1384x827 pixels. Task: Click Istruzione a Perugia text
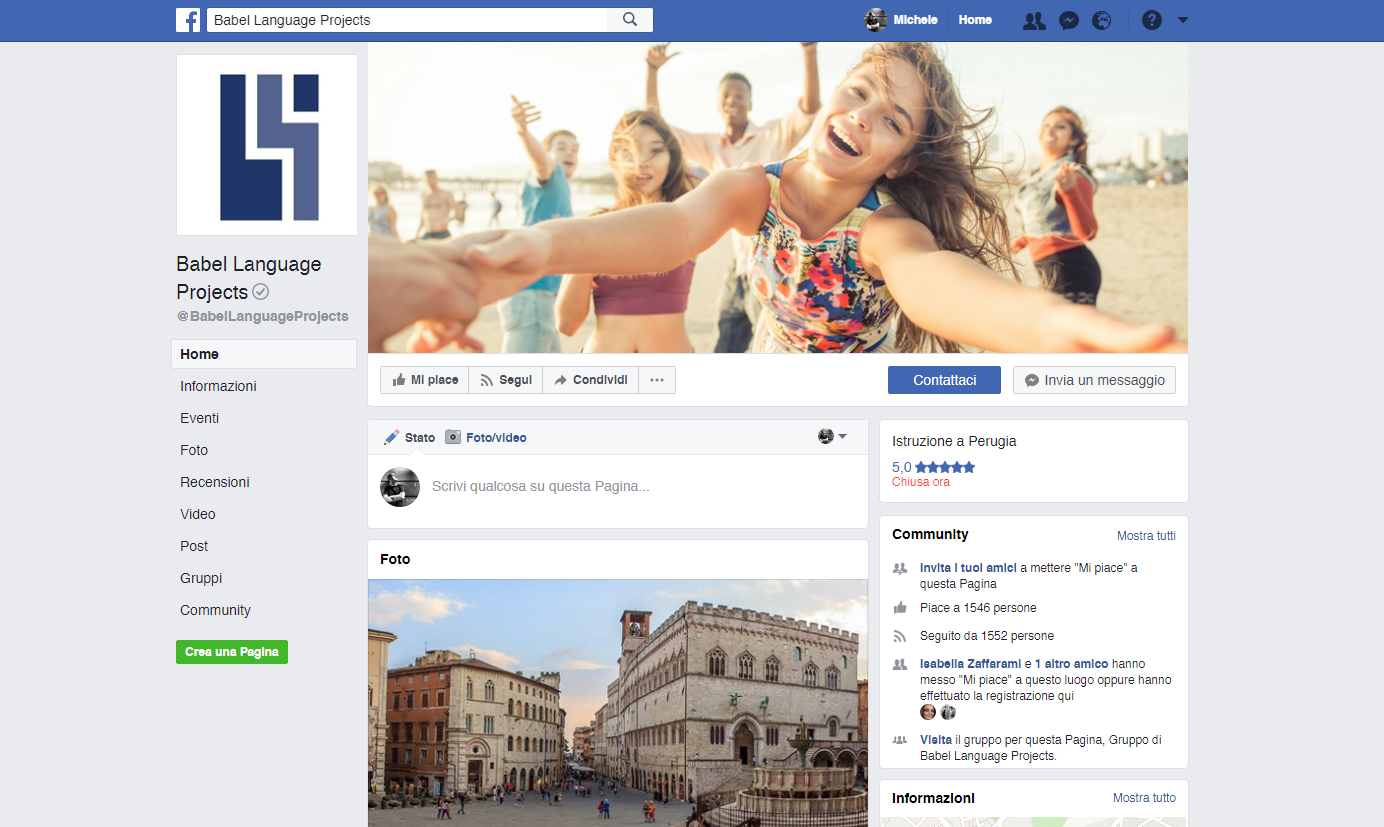pyautogui.click(x=954, y=441)
